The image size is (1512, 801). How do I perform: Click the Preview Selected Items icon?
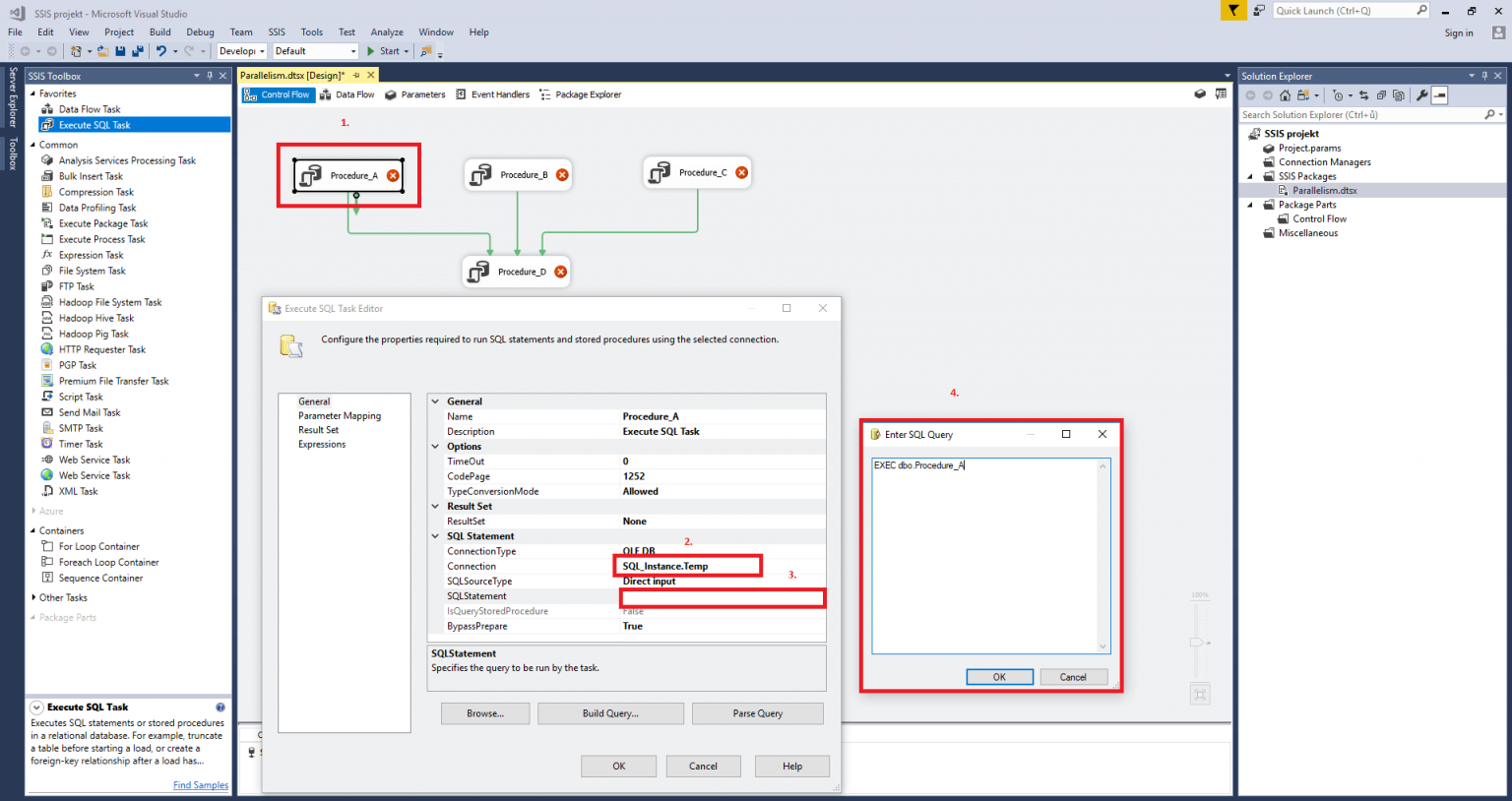pyautogui.click(x=1439, y=95)
